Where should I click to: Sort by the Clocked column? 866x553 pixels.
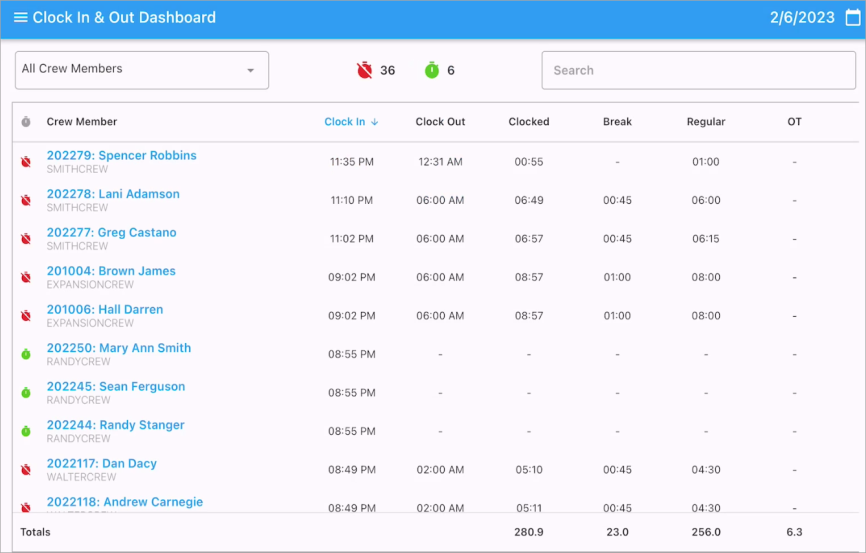coord(529,122)
